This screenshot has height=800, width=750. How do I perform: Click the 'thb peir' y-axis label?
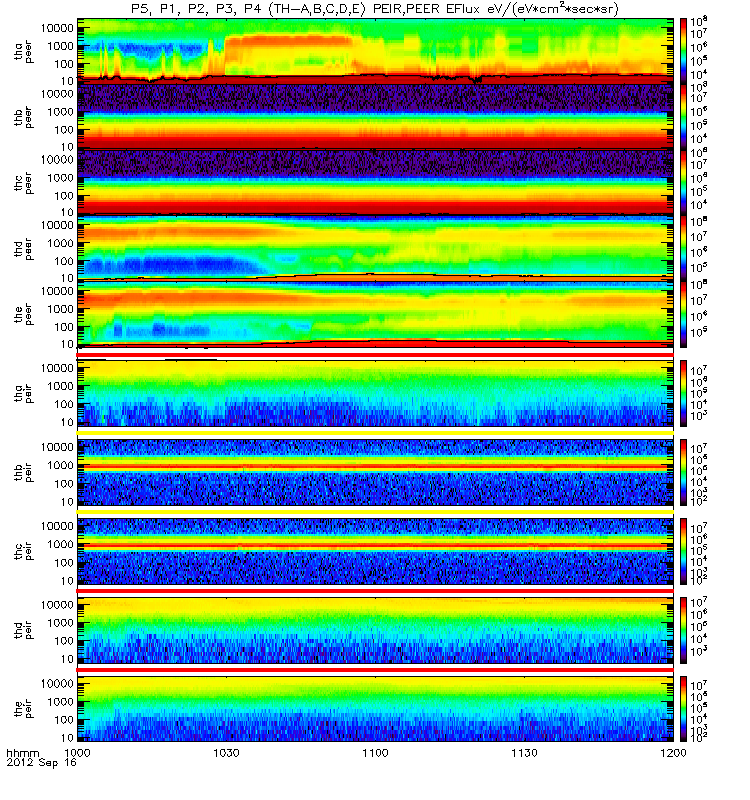pos(23,472)
